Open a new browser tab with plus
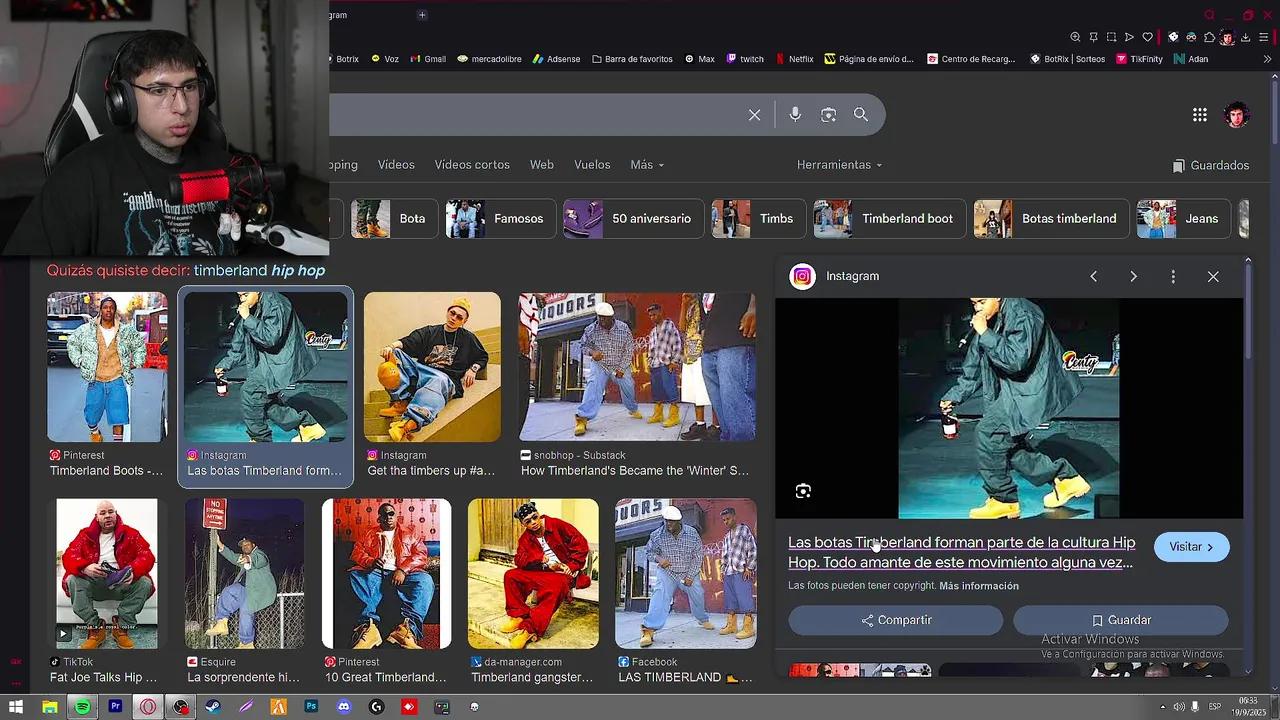This screenshot has height=720, width=1280. 422,15
